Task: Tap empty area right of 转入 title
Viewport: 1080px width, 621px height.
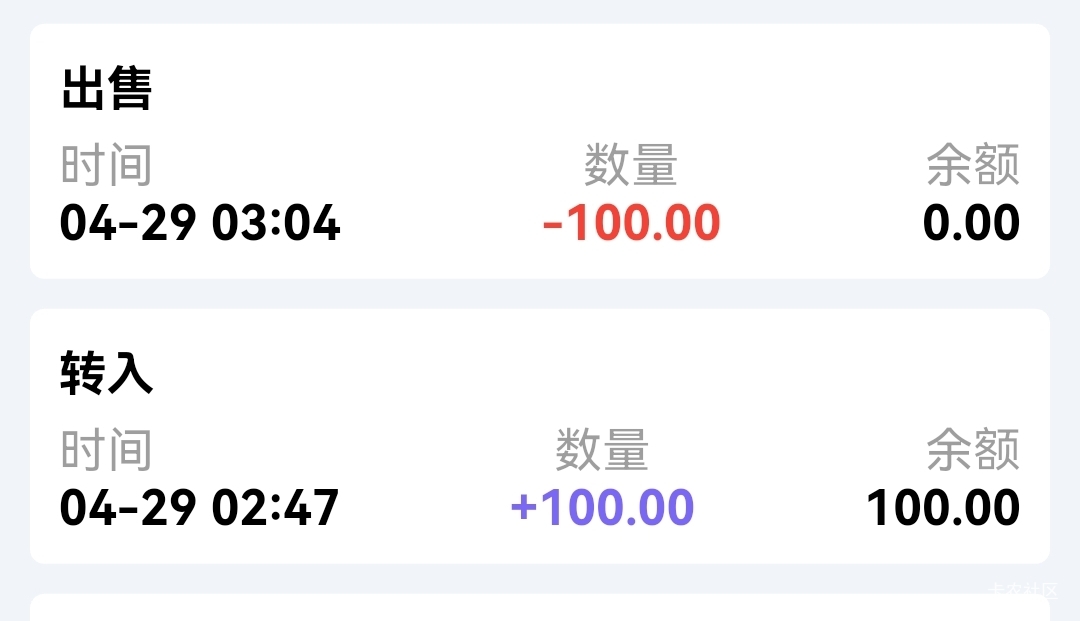Action: [600, 374]
